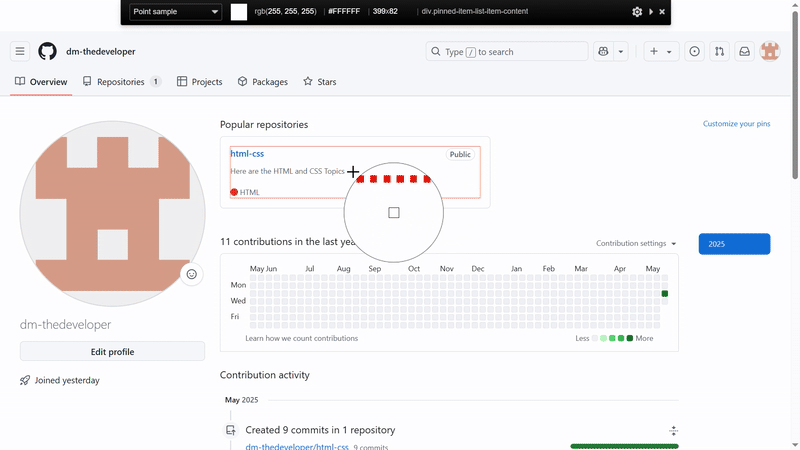Click the Customize your pins link
The height and width of the screenshot is (450, 800).
click(736, 124)
